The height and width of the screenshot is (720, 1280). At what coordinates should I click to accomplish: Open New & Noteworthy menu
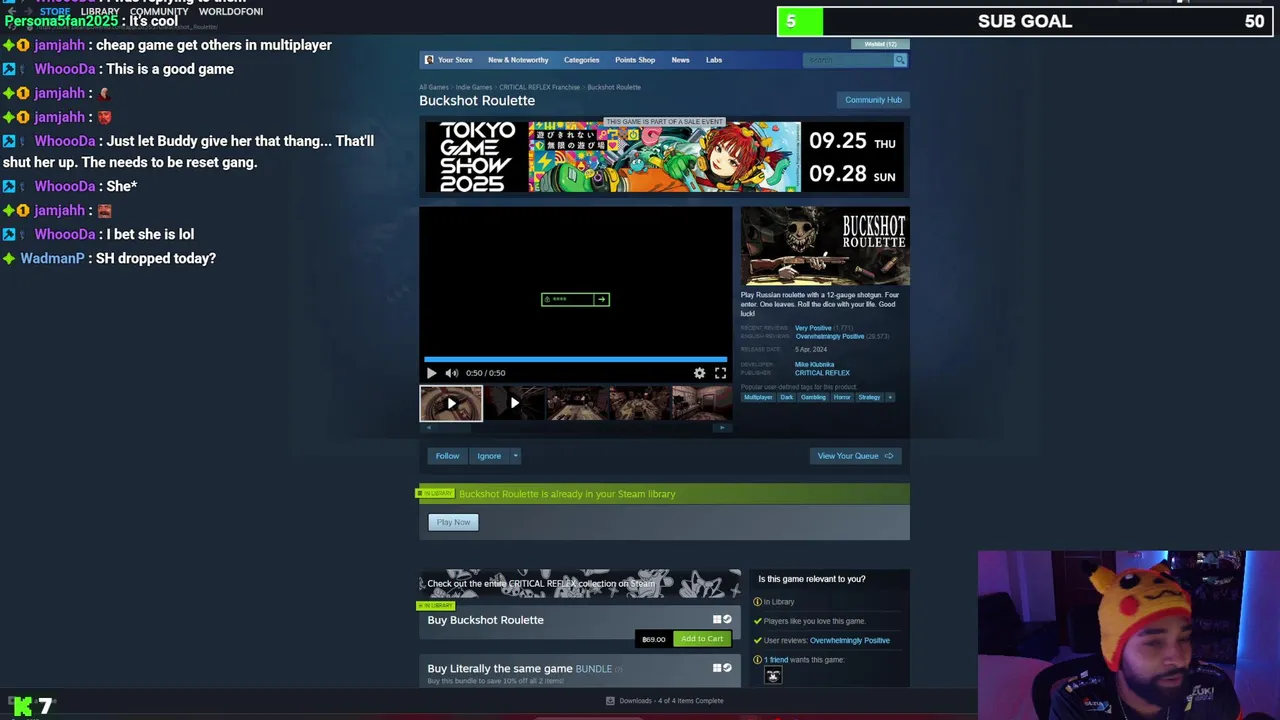coord(518,60)
